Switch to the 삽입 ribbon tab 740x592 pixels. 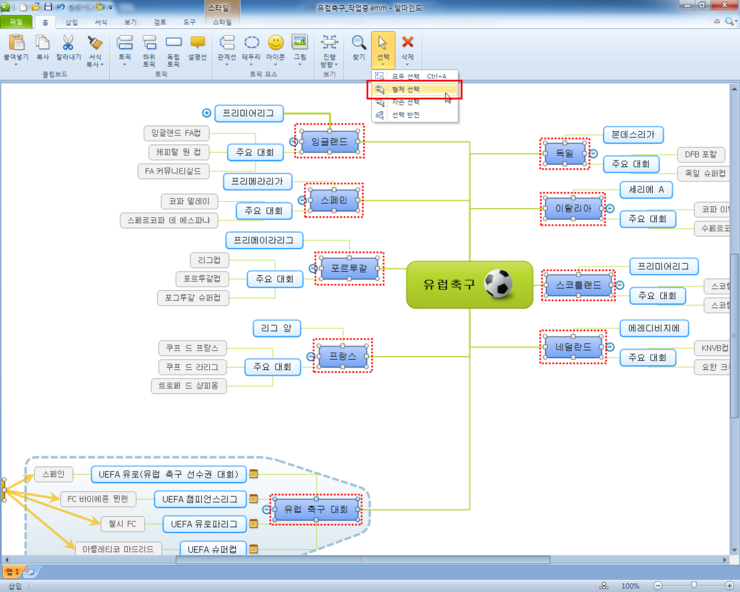(71, 21)
